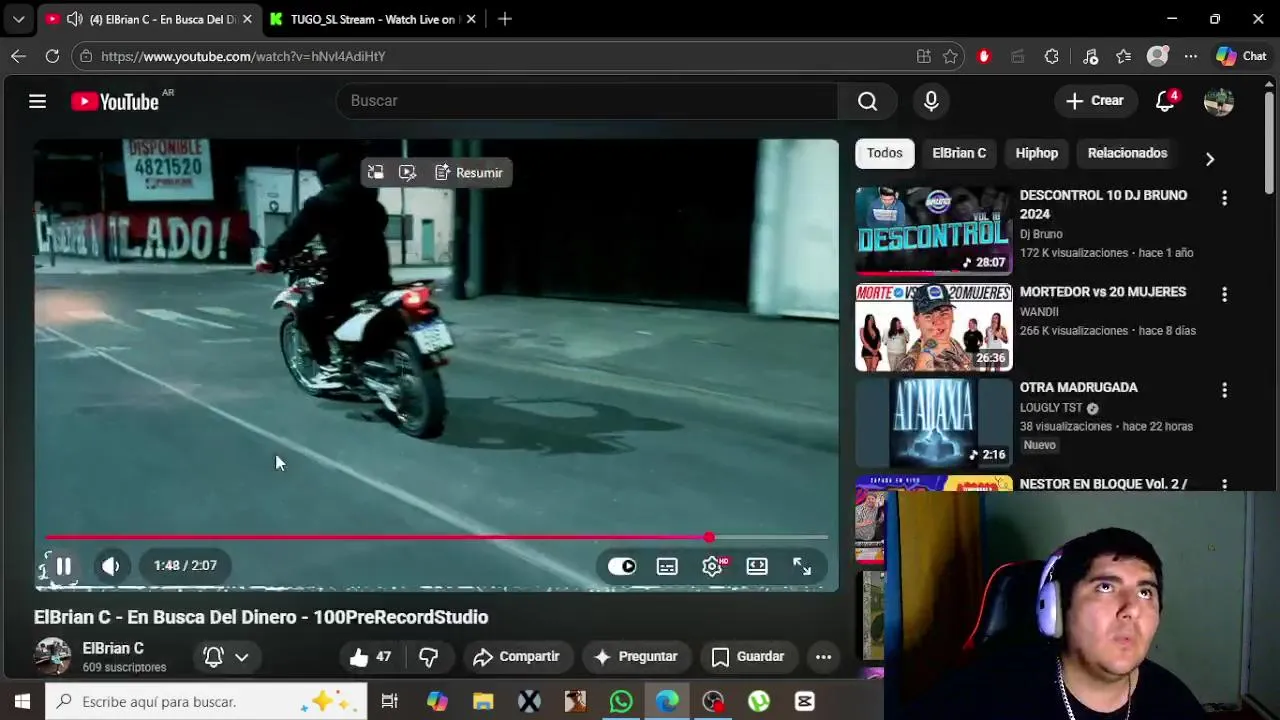1280x720 pixels.
Task: Switch to TUGO_SL Stream browser tab
Action: 372,19
